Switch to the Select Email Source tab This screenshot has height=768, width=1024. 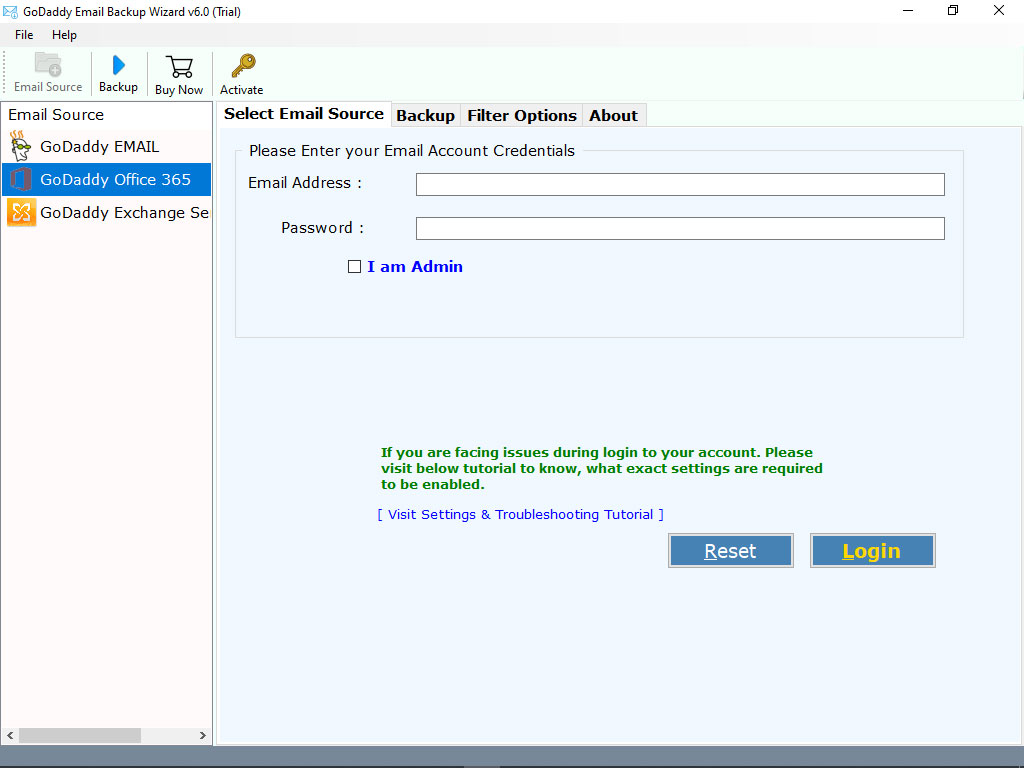[x=304, y=114]
